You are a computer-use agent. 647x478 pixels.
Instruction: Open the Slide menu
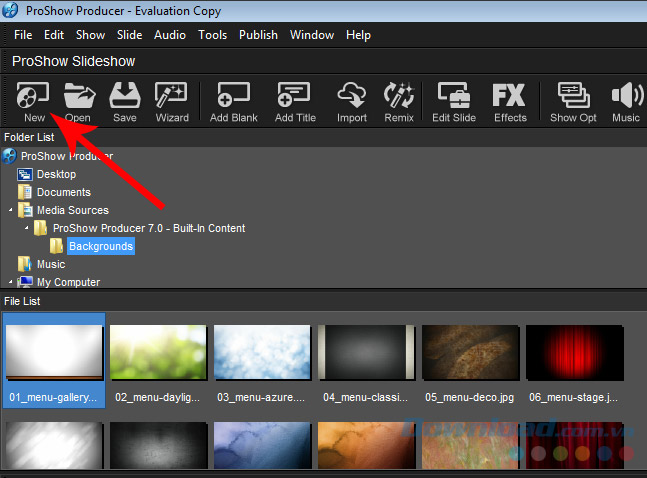click(130, 35)
